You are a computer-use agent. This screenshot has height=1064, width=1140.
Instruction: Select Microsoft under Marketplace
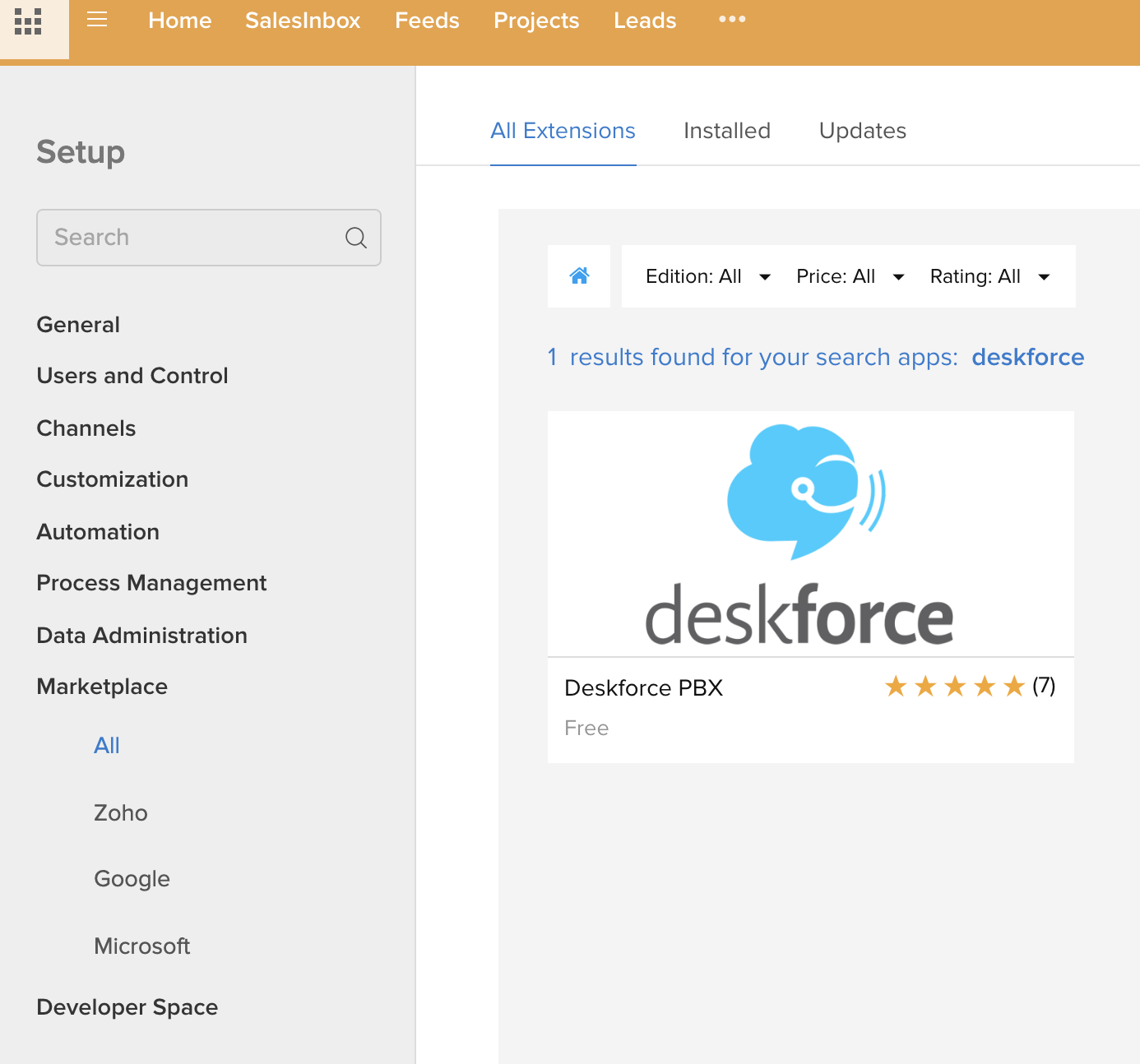tap(142, 946)
